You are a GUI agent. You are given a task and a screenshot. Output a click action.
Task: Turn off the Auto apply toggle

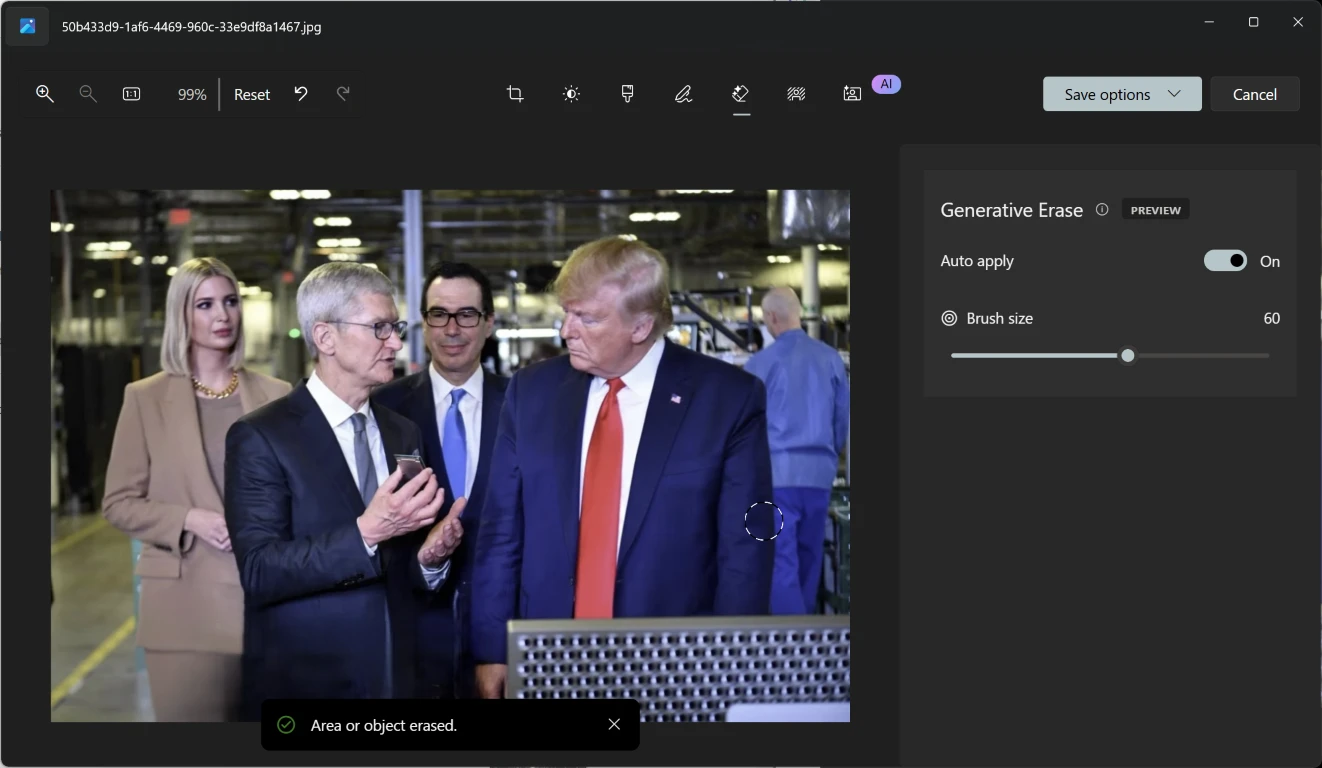tap(1225, 261)
